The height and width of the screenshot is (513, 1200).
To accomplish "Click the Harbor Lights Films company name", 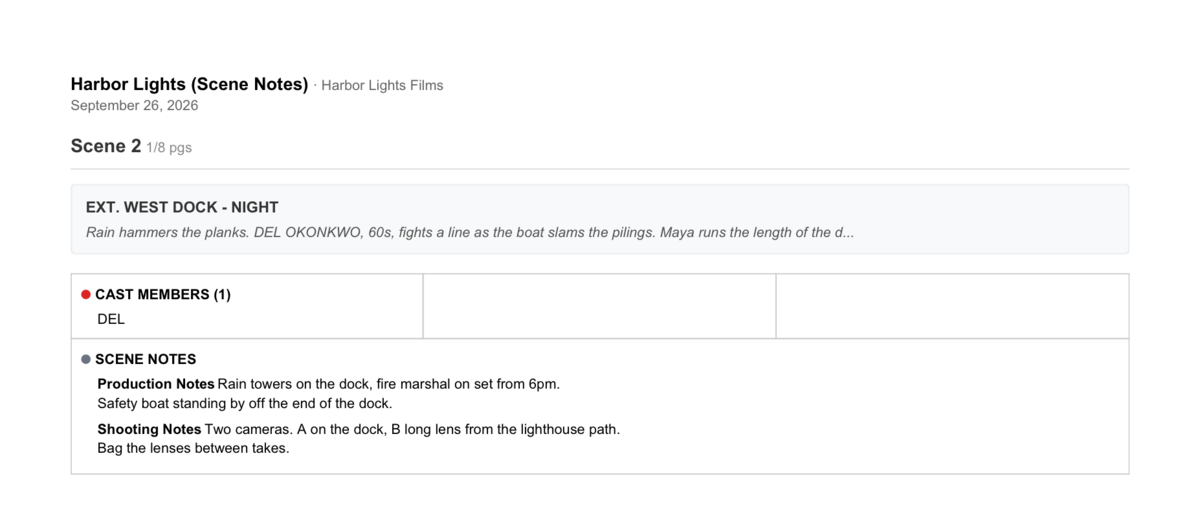I will tap(382, 86).
